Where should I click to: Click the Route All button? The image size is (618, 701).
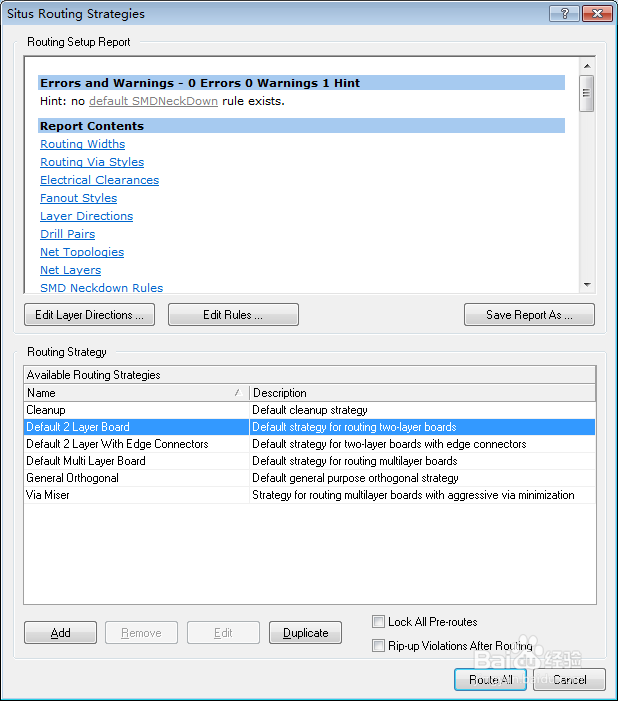pyautogui.click(x=490, y=680)
